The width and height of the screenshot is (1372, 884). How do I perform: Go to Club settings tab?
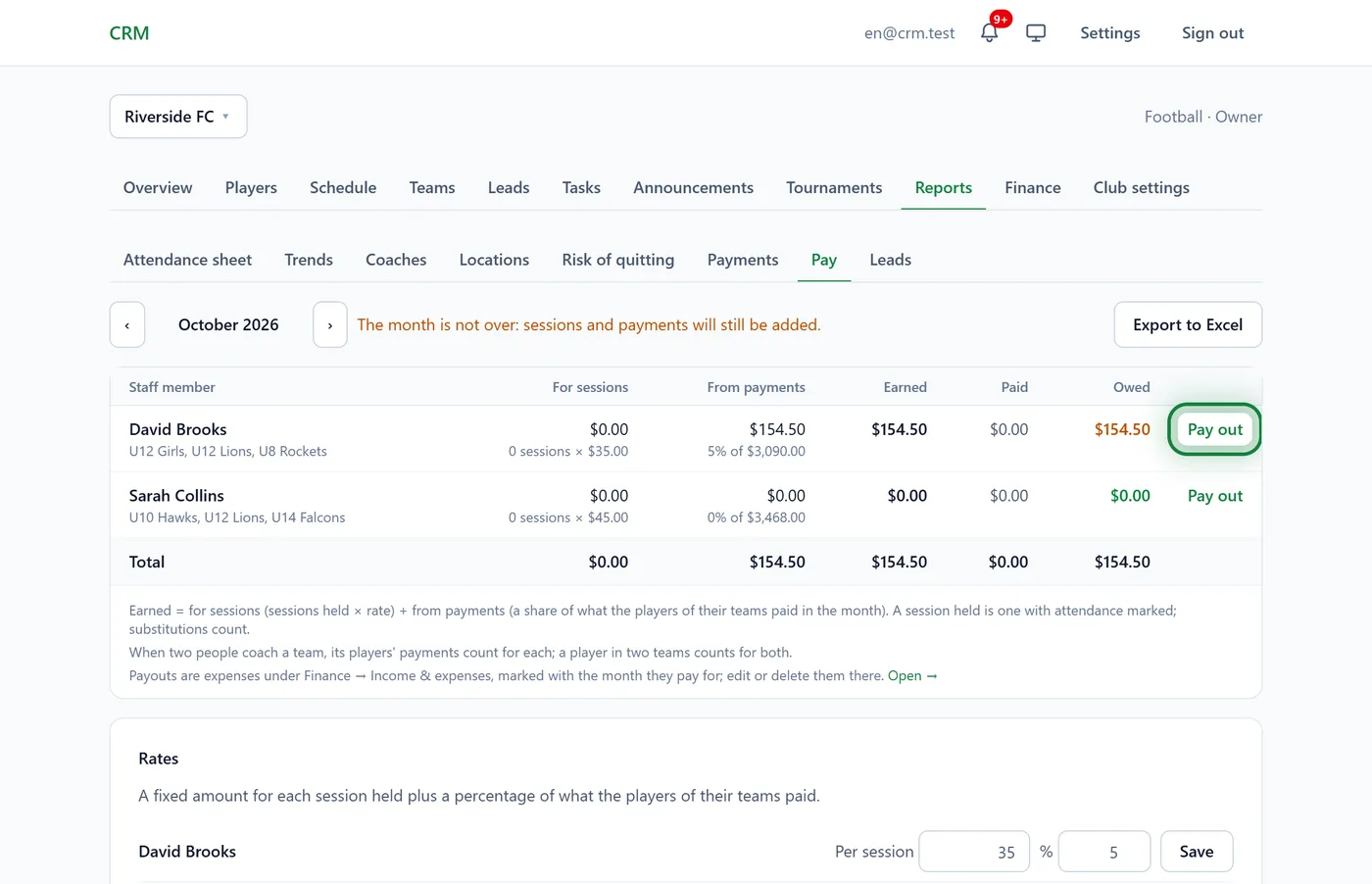click(1142, 187)
